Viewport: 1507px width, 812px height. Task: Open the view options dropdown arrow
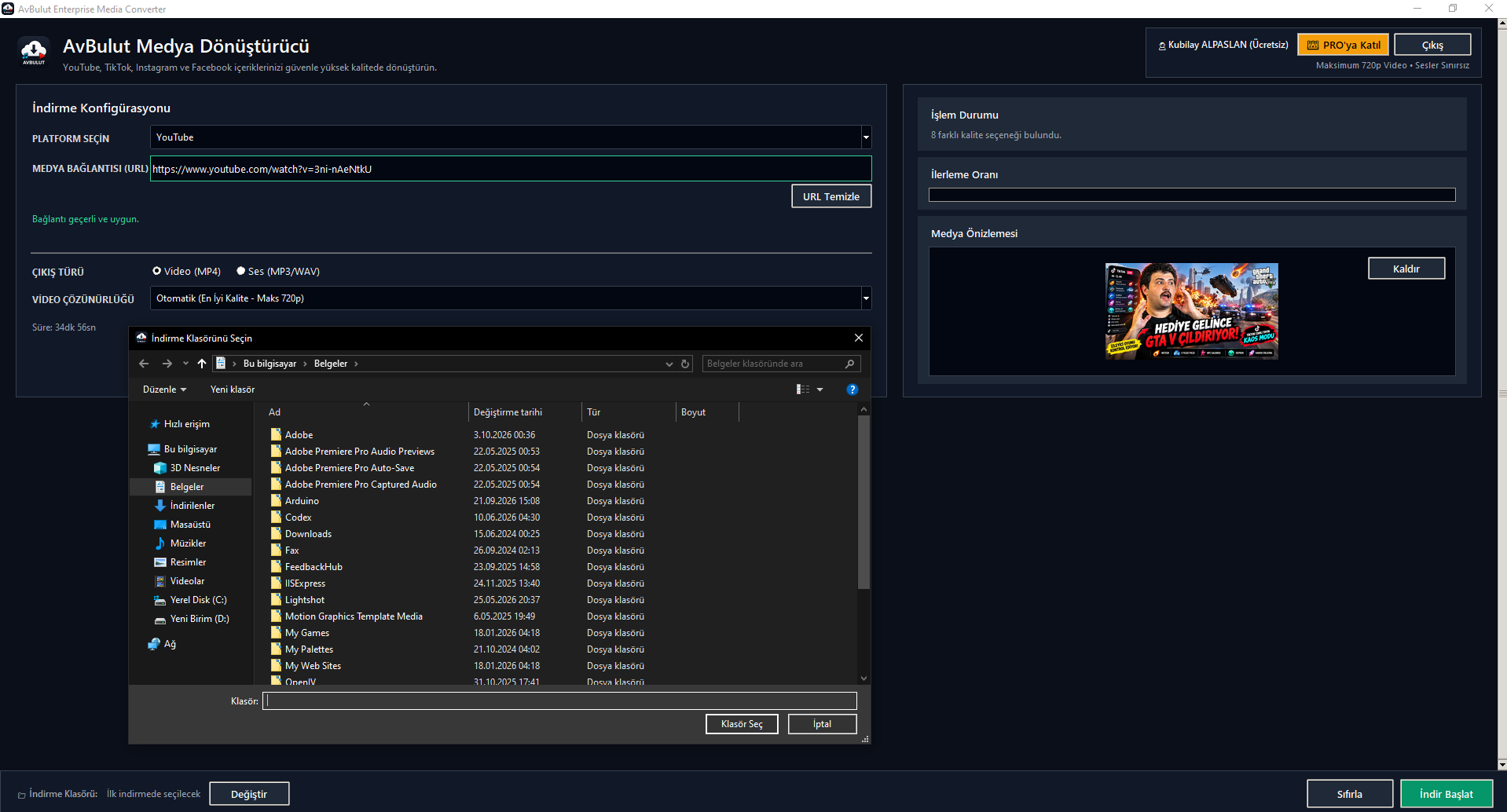click(820, 390)
